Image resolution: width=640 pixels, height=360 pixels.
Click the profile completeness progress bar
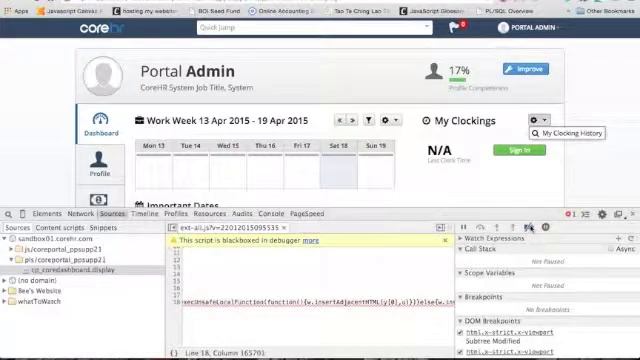point(458,80)
